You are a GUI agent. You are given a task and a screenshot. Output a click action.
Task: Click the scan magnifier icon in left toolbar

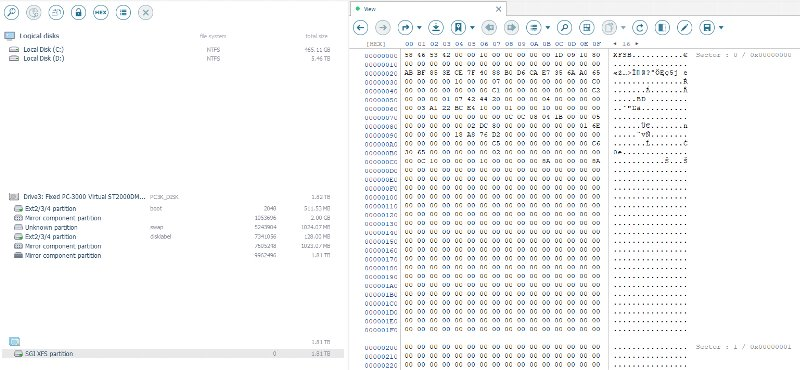click(11, 12)
